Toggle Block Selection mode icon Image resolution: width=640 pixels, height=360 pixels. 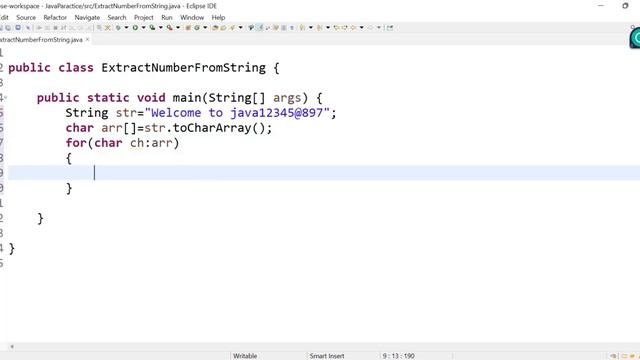pyautogui.click(x=284, y=28)
